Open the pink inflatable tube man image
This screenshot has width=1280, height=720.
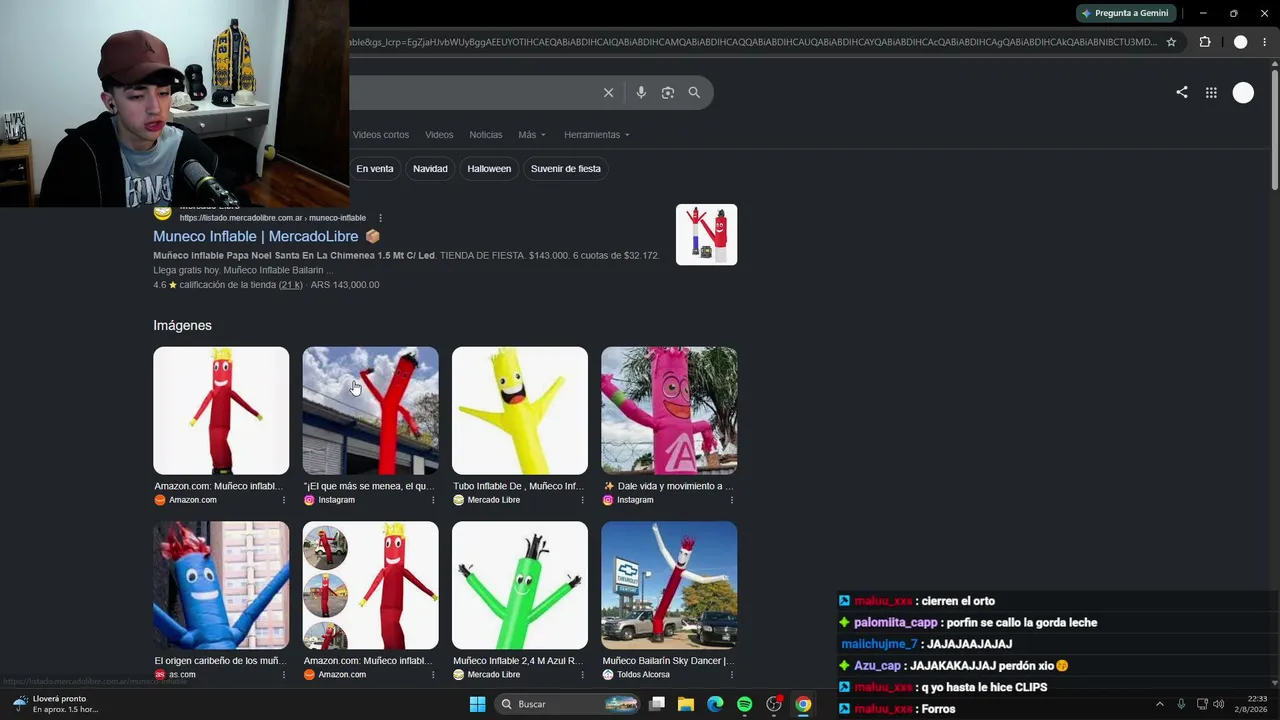click(669, 411)
